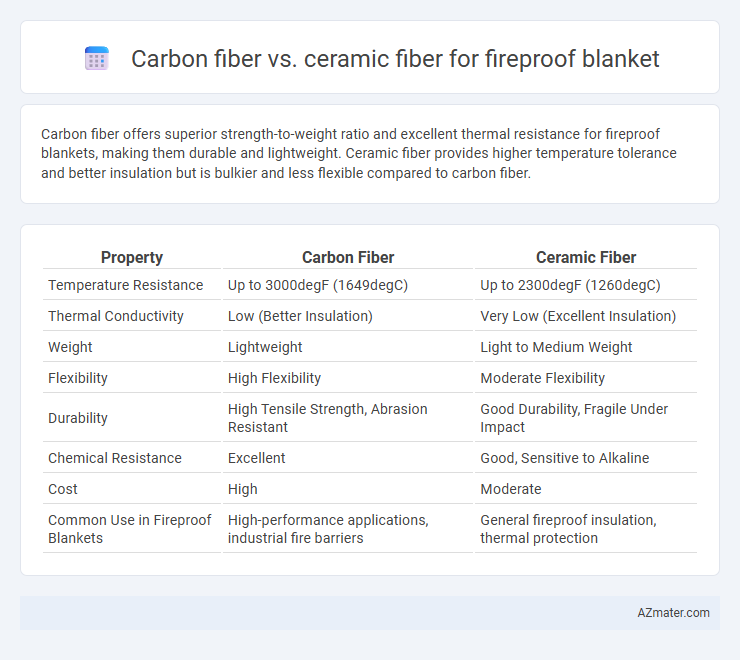Click the 'Durability' row label
Viewport: 740px width, 660px height.
[x=78, y=418]
